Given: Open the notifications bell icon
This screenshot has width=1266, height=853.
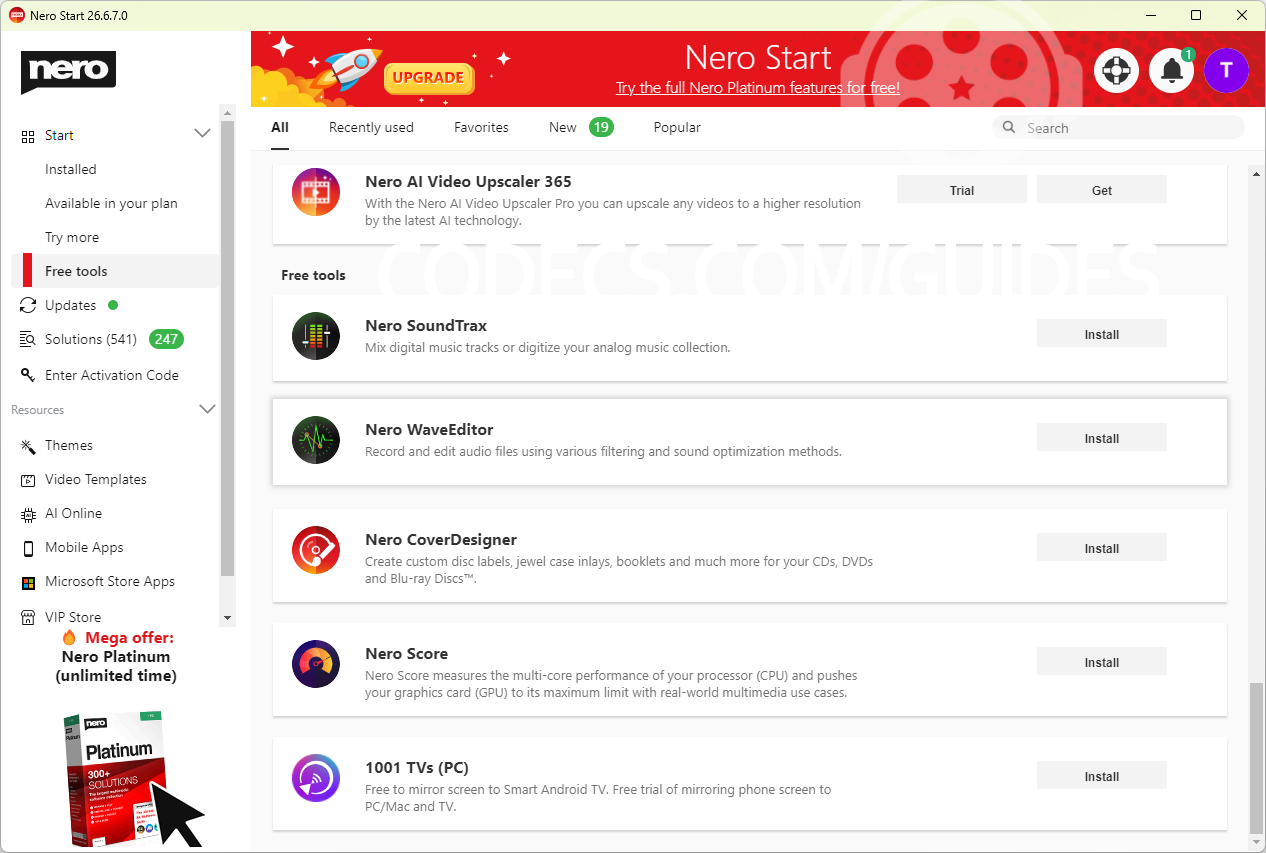Looking at the screenshot, I should pos(1171,70).
